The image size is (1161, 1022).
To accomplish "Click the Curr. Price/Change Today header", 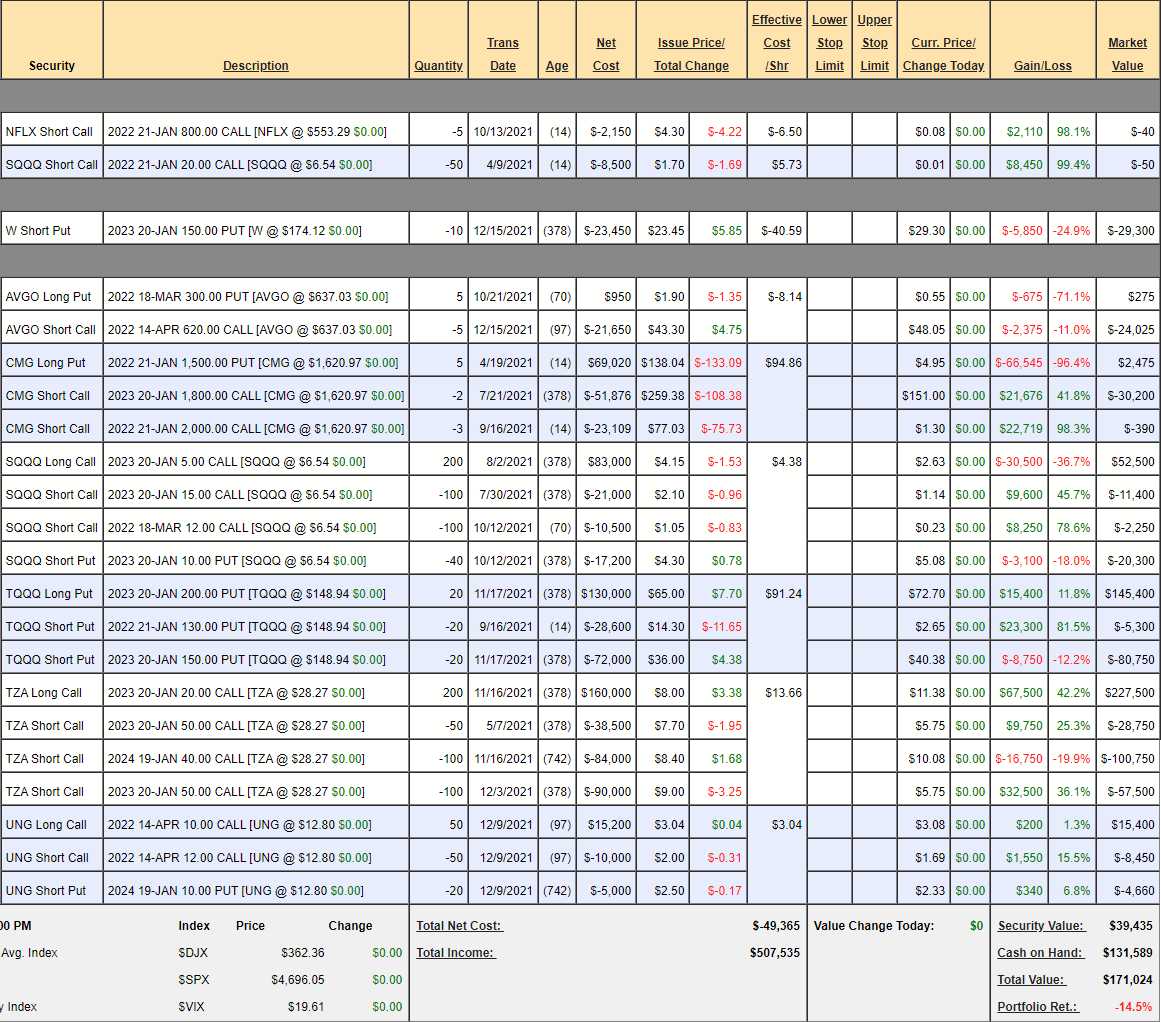I will coord(943,54).
